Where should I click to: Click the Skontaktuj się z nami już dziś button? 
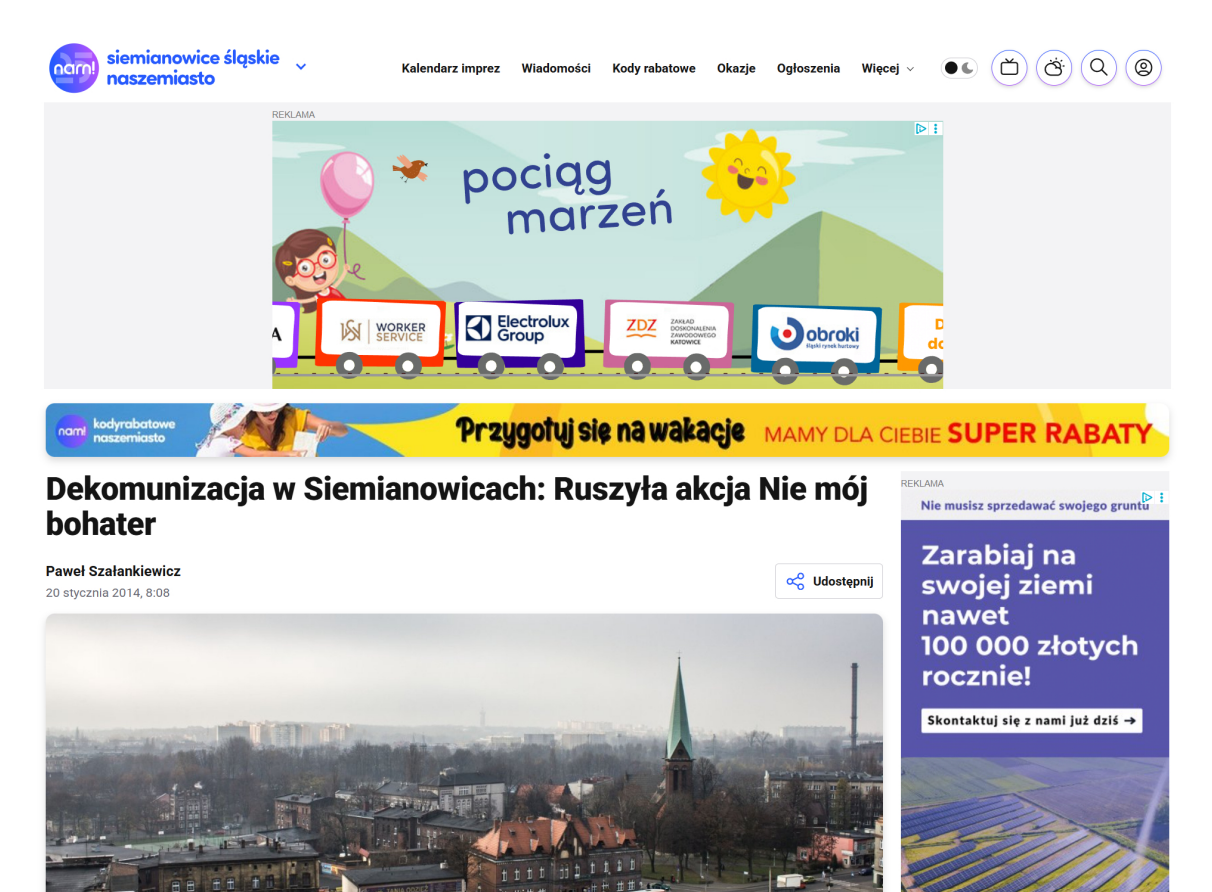(1034, 720)
